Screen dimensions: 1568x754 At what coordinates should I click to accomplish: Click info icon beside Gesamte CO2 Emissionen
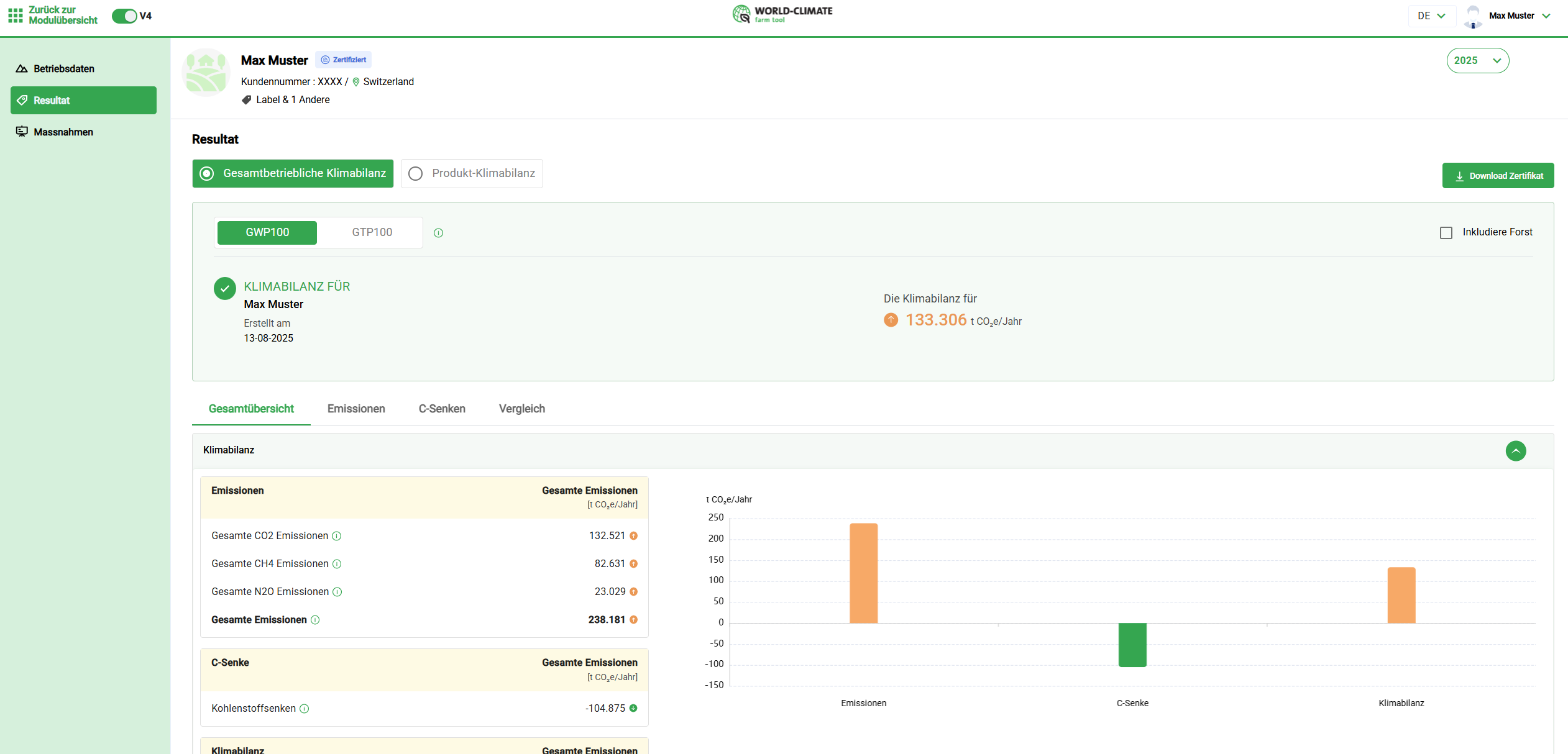(337, 536)
